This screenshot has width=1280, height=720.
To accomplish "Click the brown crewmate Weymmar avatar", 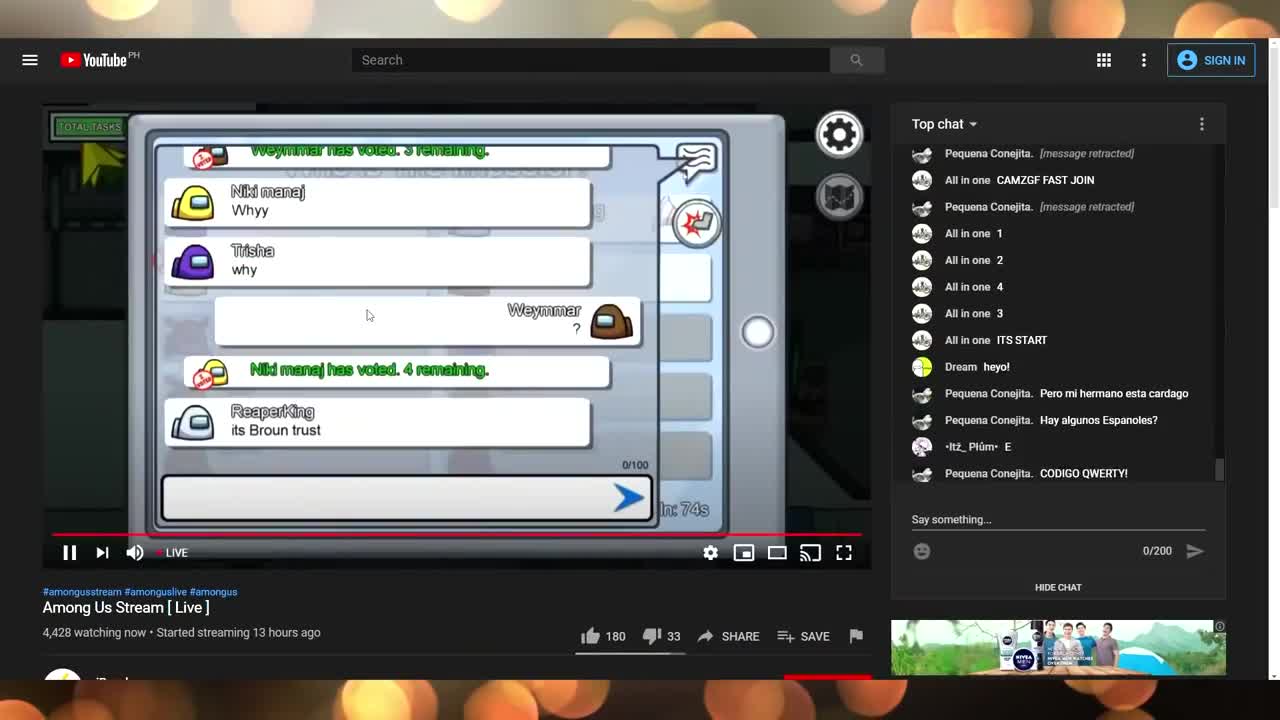I will (x=612, y=320).
